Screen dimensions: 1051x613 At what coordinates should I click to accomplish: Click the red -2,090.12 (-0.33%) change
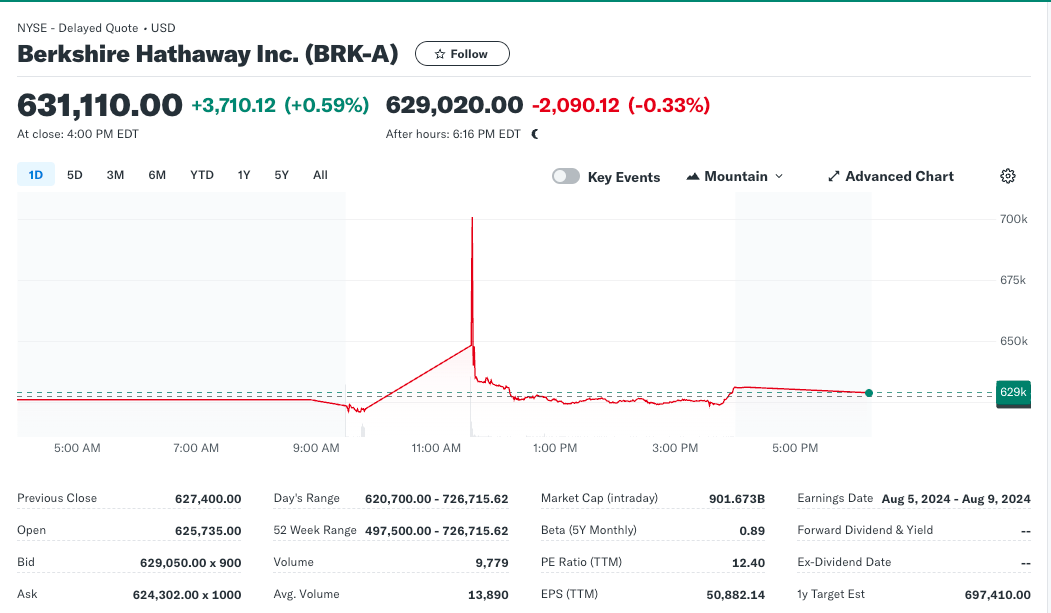point(621,105)
